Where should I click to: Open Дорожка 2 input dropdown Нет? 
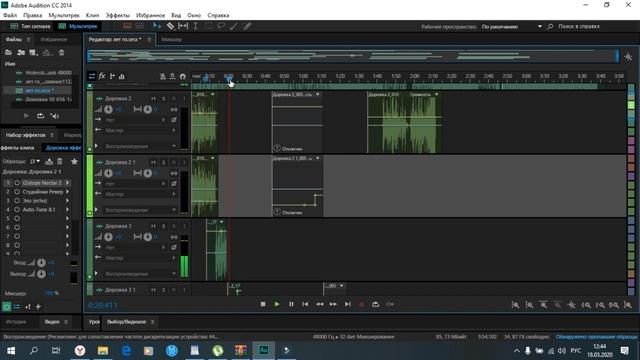point(135,120)
